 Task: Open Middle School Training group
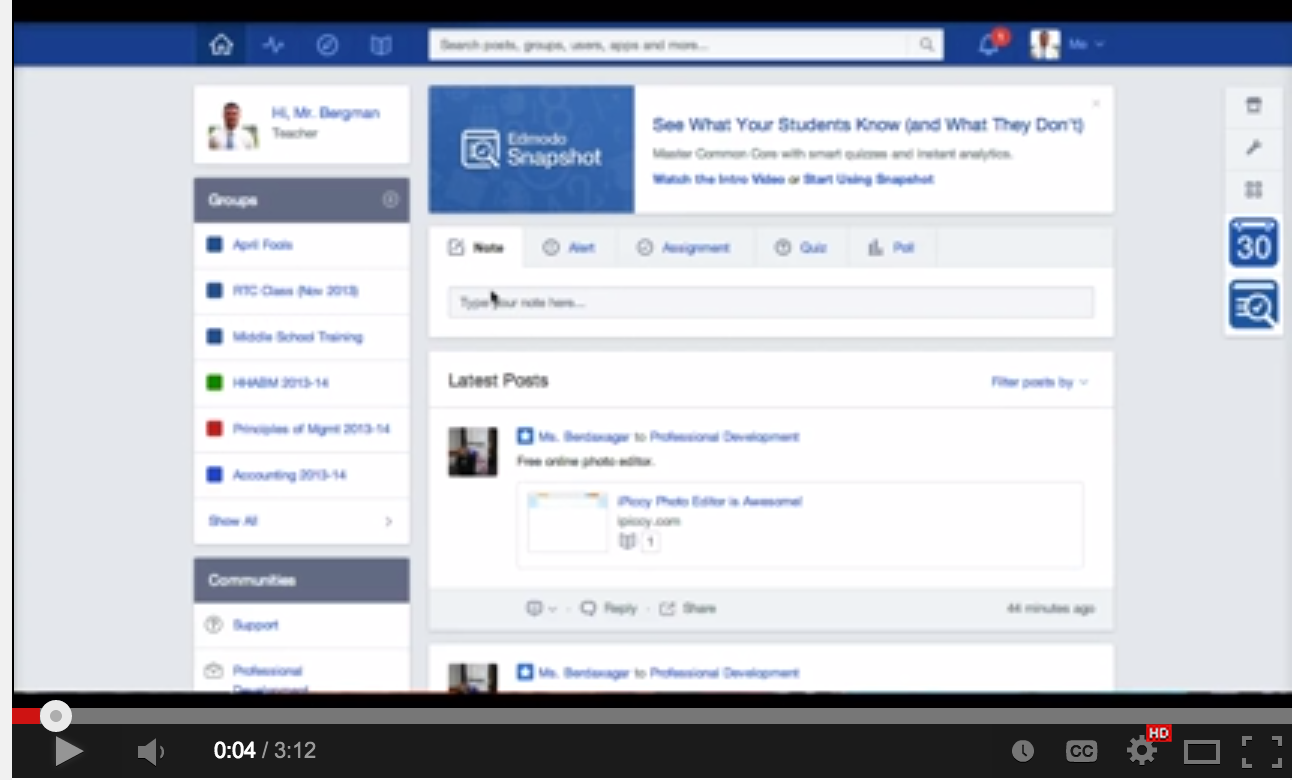coord(297,337)
